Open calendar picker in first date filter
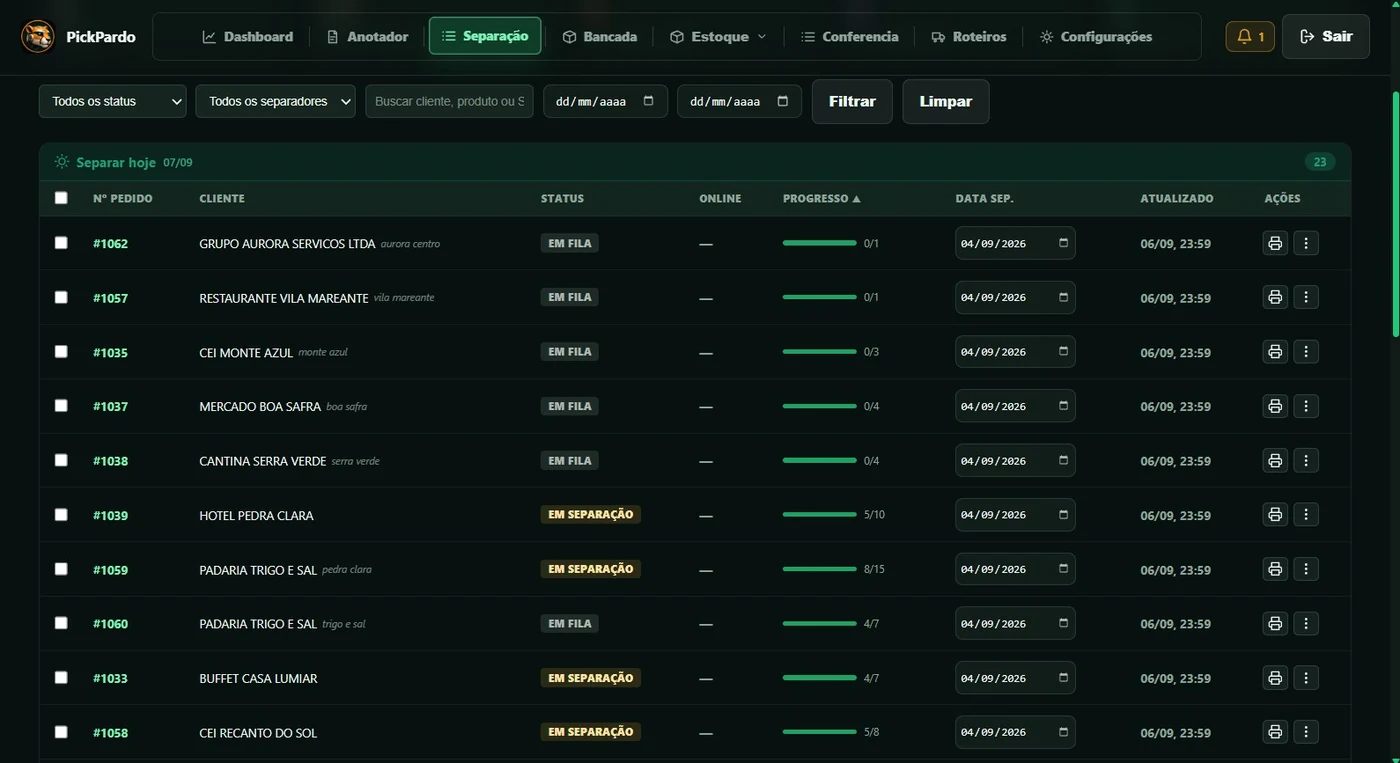The width and height of the screenshot is (1400, 763). (649, 101)
